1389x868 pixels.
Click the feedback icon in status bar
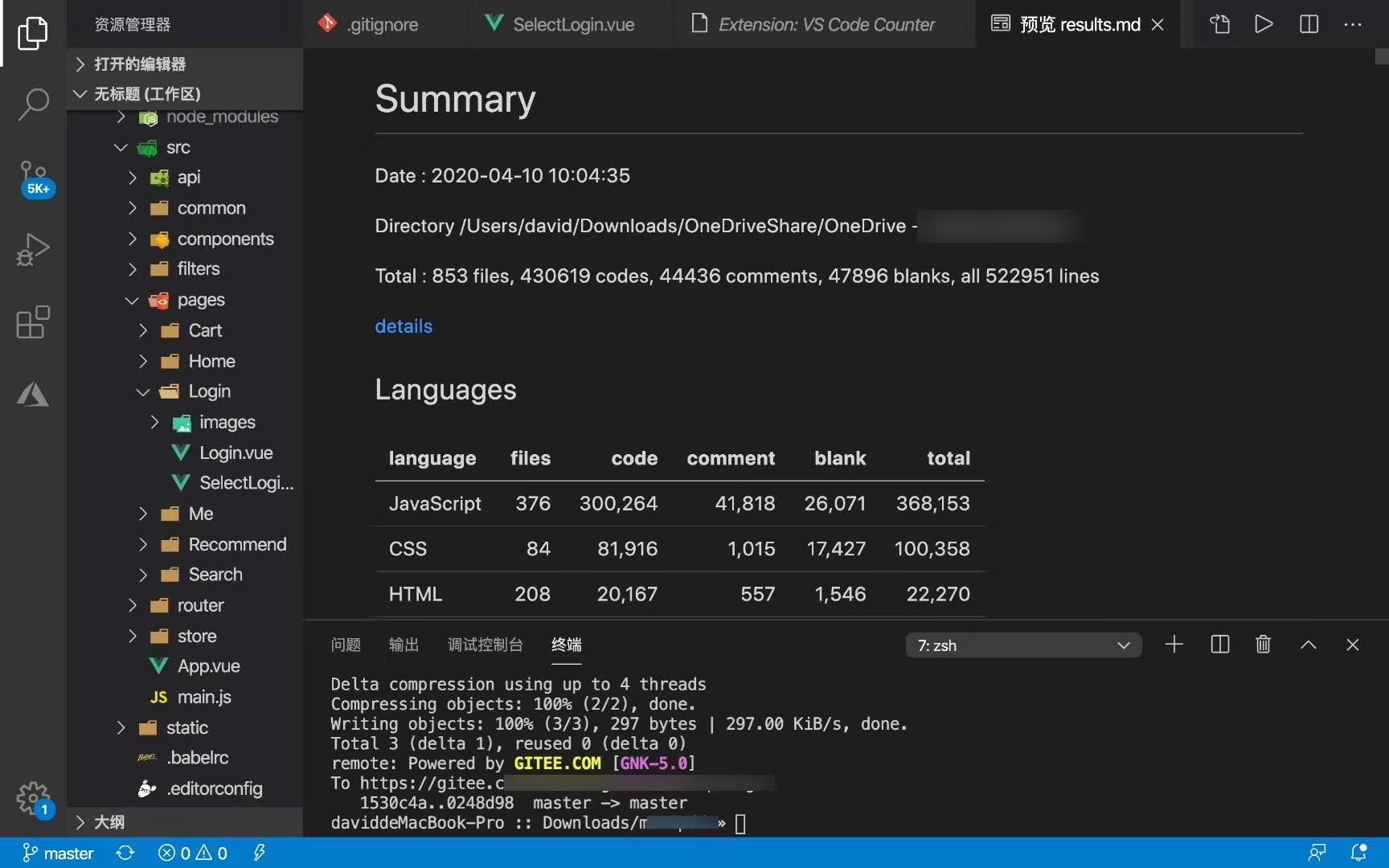[1317, 853]
